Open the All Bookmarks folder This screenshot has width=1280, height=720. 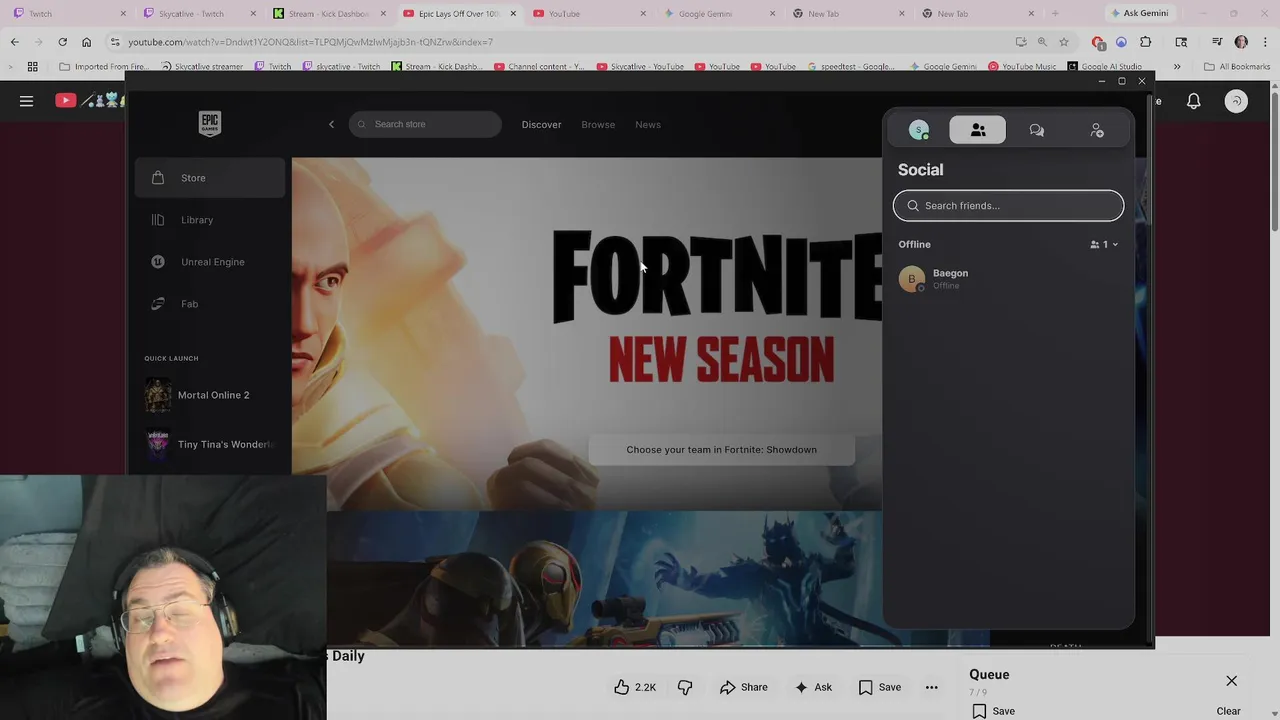point(1237,67)
